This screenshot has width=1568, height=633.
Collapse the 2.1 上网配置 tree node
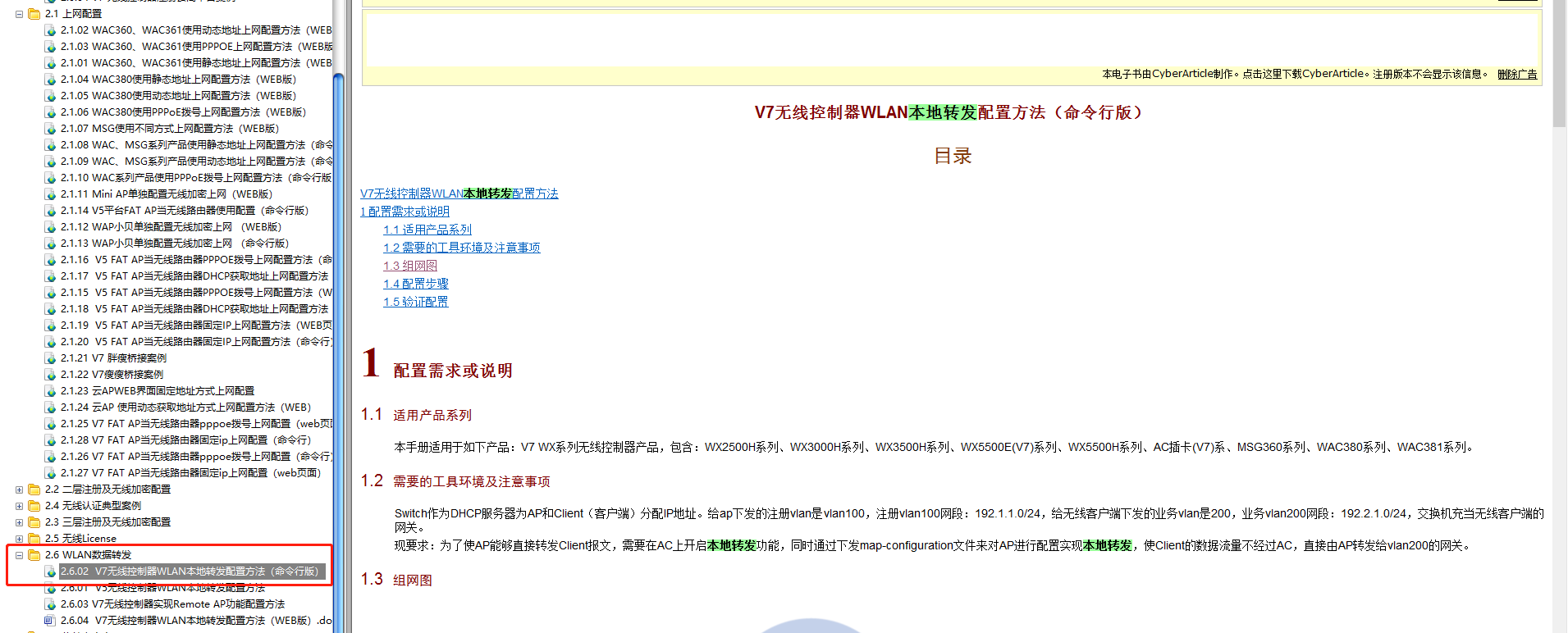(19, 14)
